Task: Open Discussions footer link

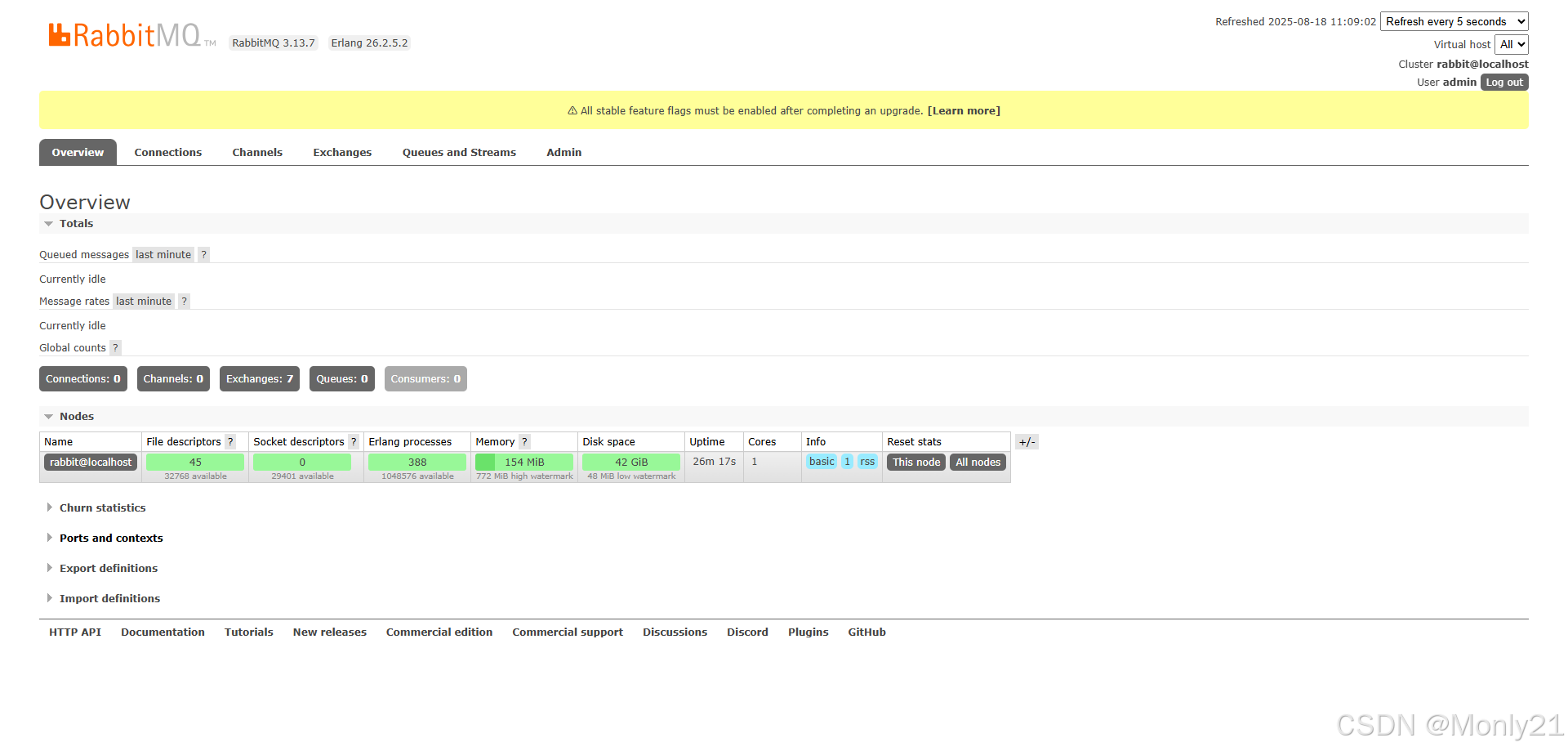Action: [x=675, y=633]
